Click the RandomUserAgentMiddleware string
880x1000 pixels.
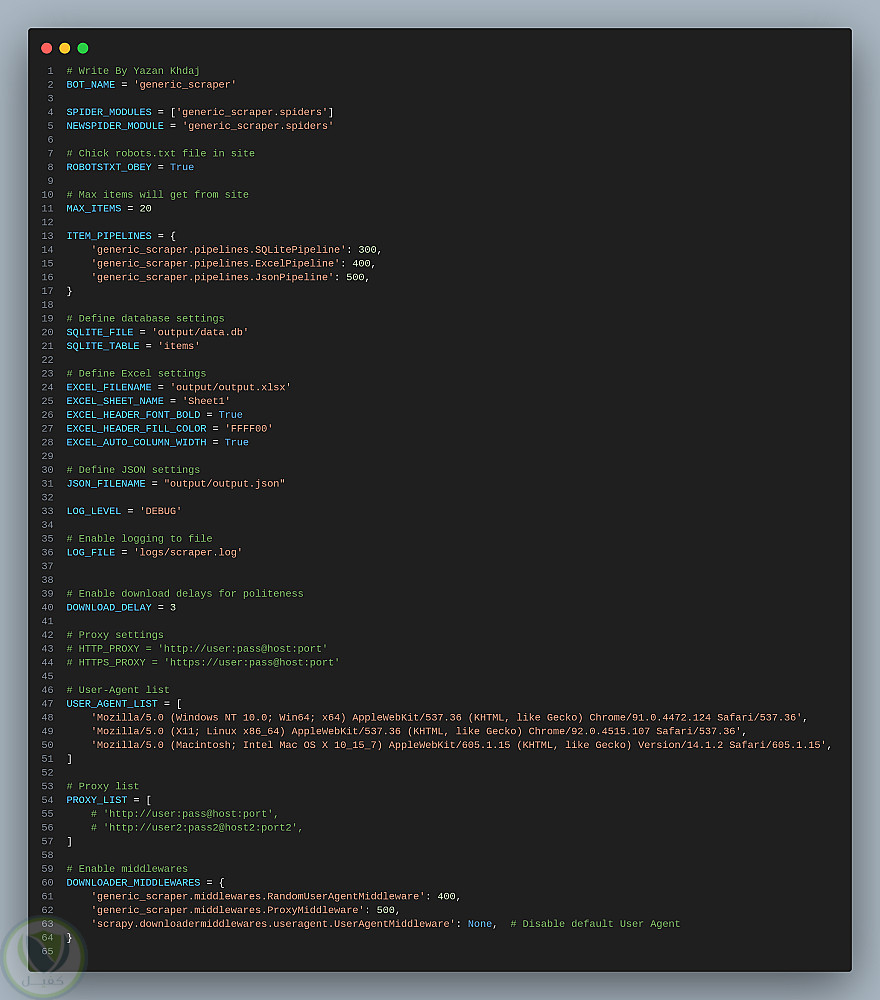258,897
